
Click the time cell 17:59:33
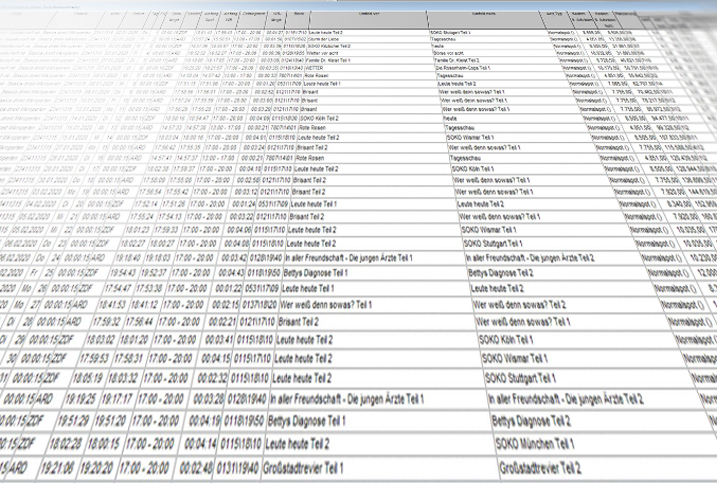click(x=166, y=230)
